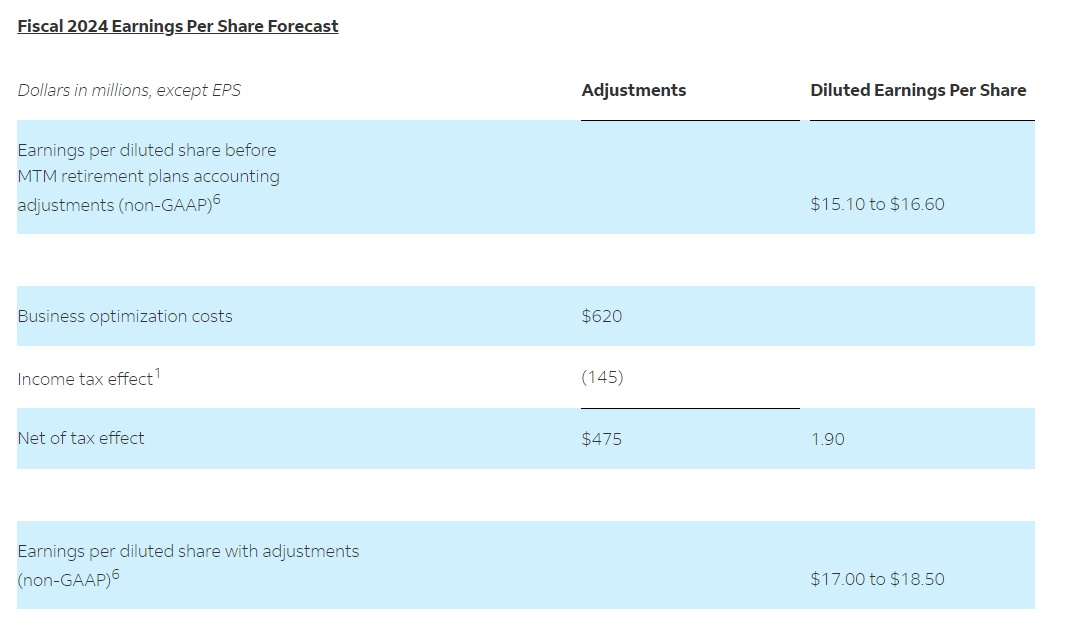Select the Business optimization costs label
This screenshot has height=630, width=1068.
pos(124,316)
